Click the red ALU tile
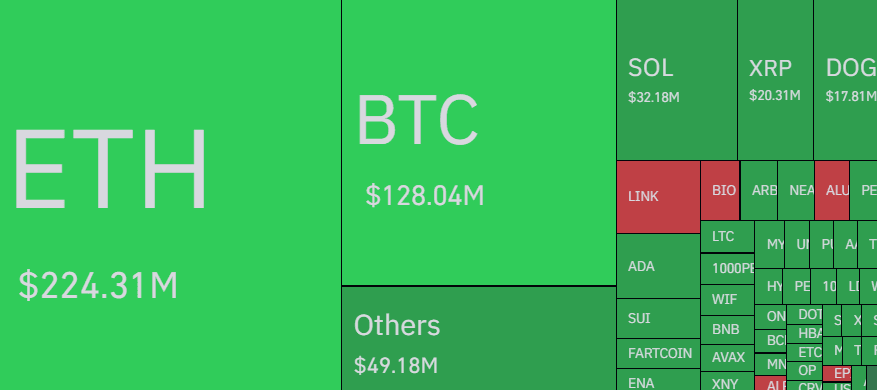The image size is (877, 390). point(832,190)
